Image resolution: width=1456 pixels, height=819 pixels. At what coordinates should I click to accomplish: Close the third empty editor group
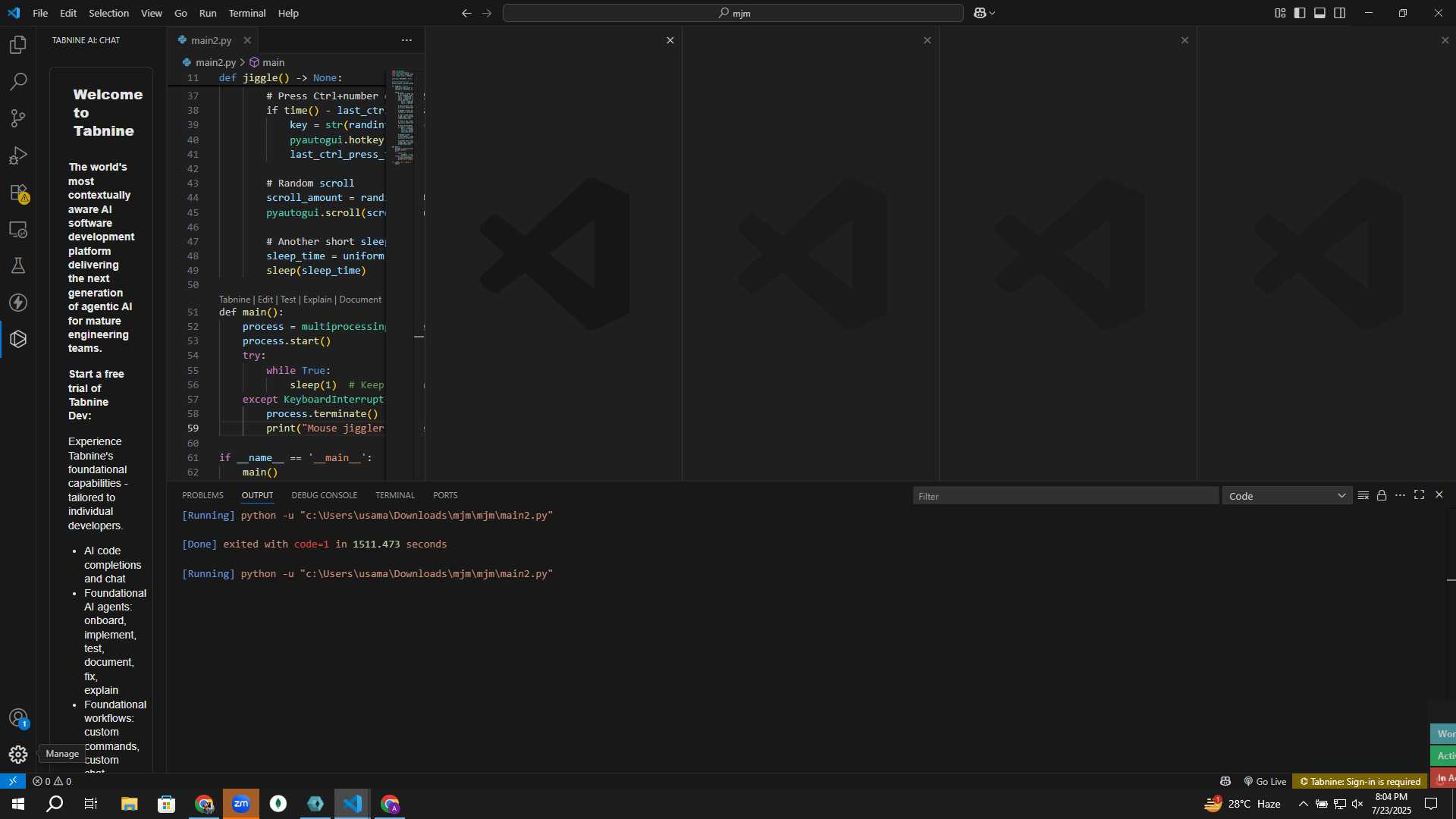point(1185,40)
